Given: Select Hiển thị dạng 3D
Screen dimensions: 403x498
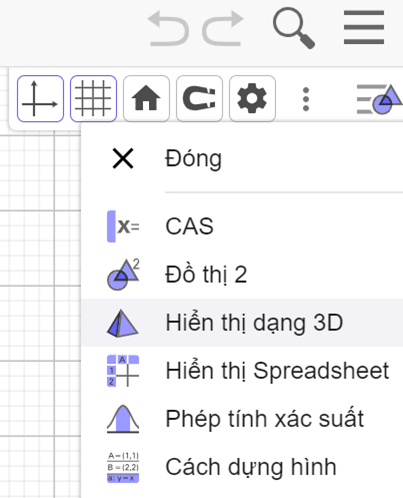Looking at the screenshot, I should [x=242, y=323].
